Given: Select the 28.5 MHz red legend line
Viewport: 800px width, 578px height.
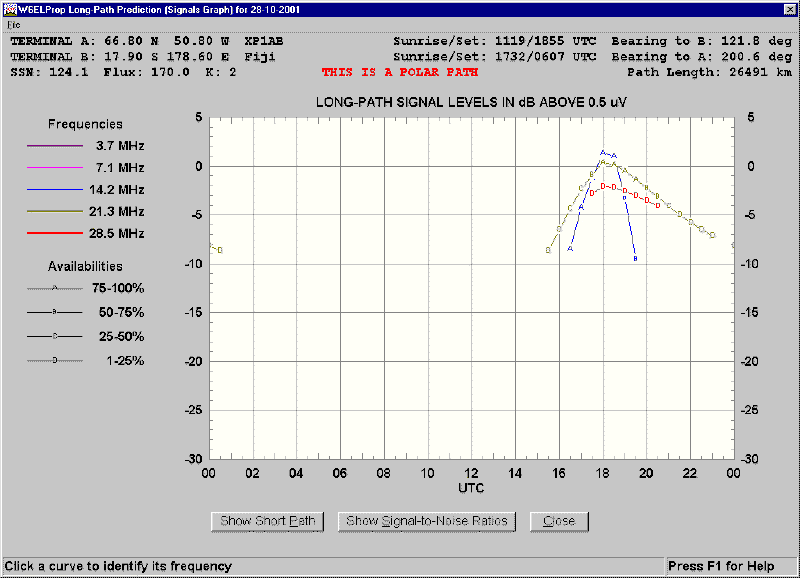Looking at the screenshot, I should click(55, 233).
